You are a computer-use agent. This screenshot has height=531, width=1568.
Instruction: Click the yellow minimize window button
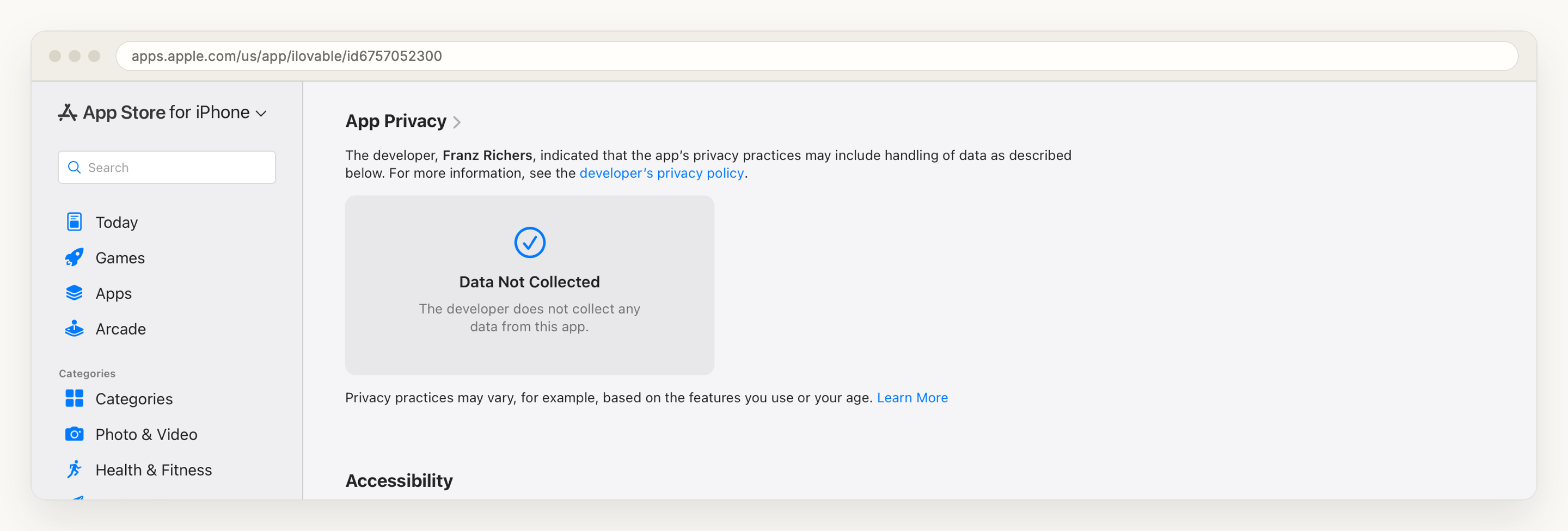click(x=74, y=56)
